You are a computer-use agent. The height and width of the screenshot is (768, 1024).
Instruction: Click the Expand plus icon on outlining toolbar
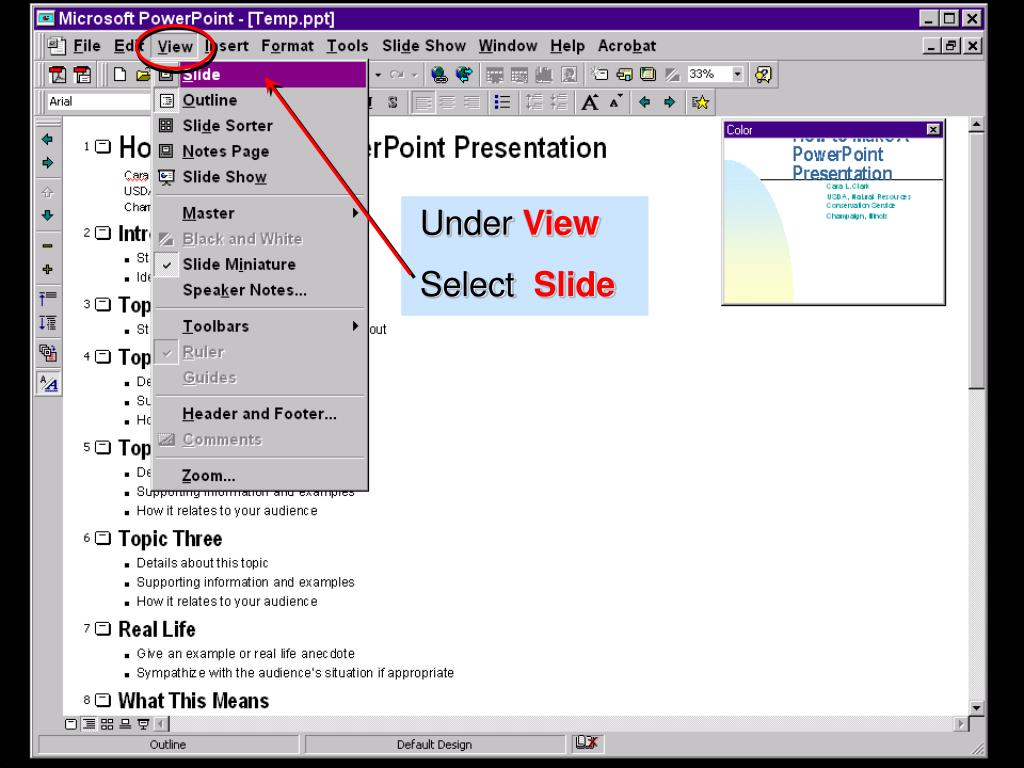coord(48,269)
